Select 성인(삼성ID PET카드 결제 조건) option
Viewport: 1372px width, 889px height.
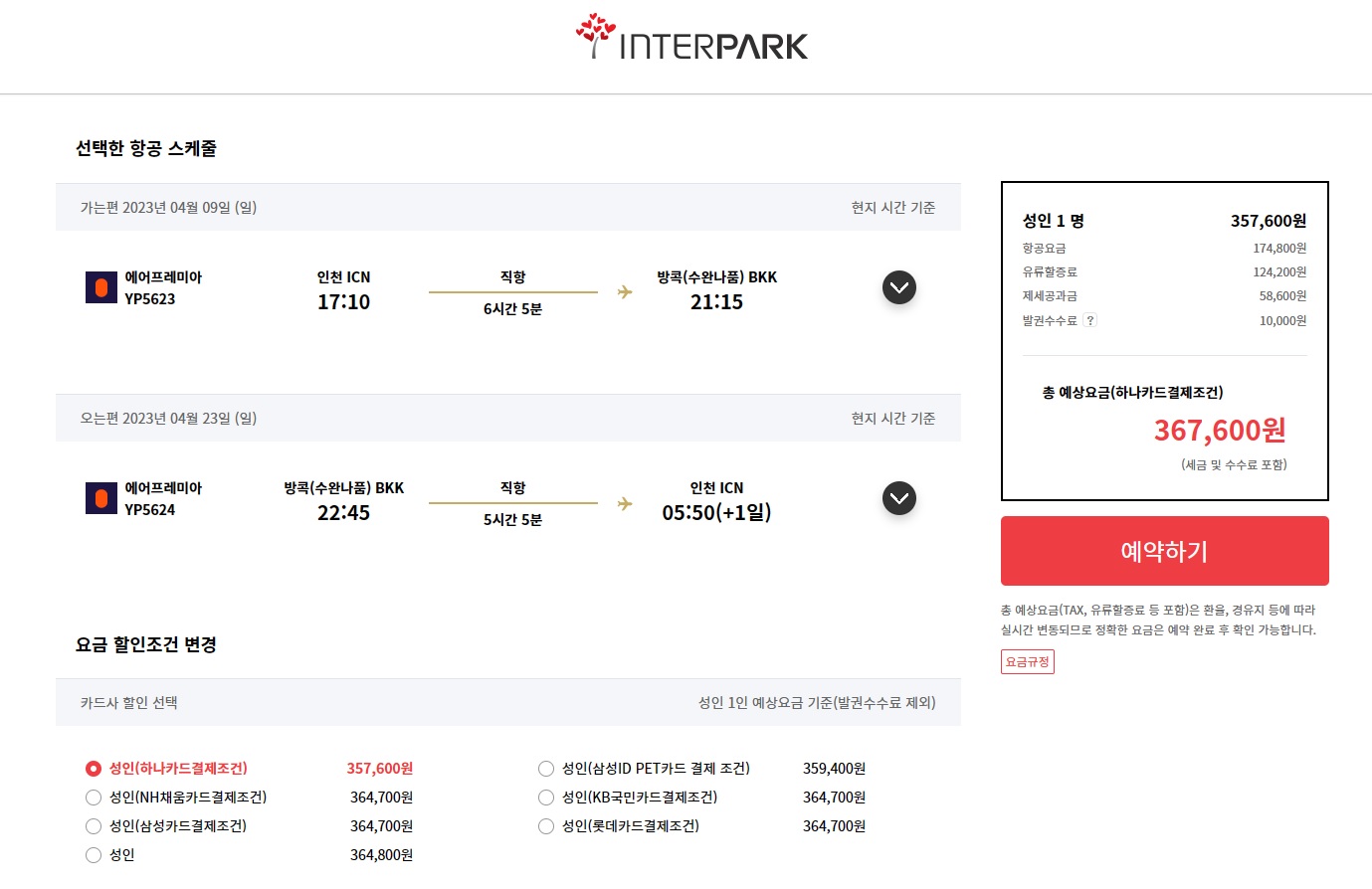tap(546, 769)
